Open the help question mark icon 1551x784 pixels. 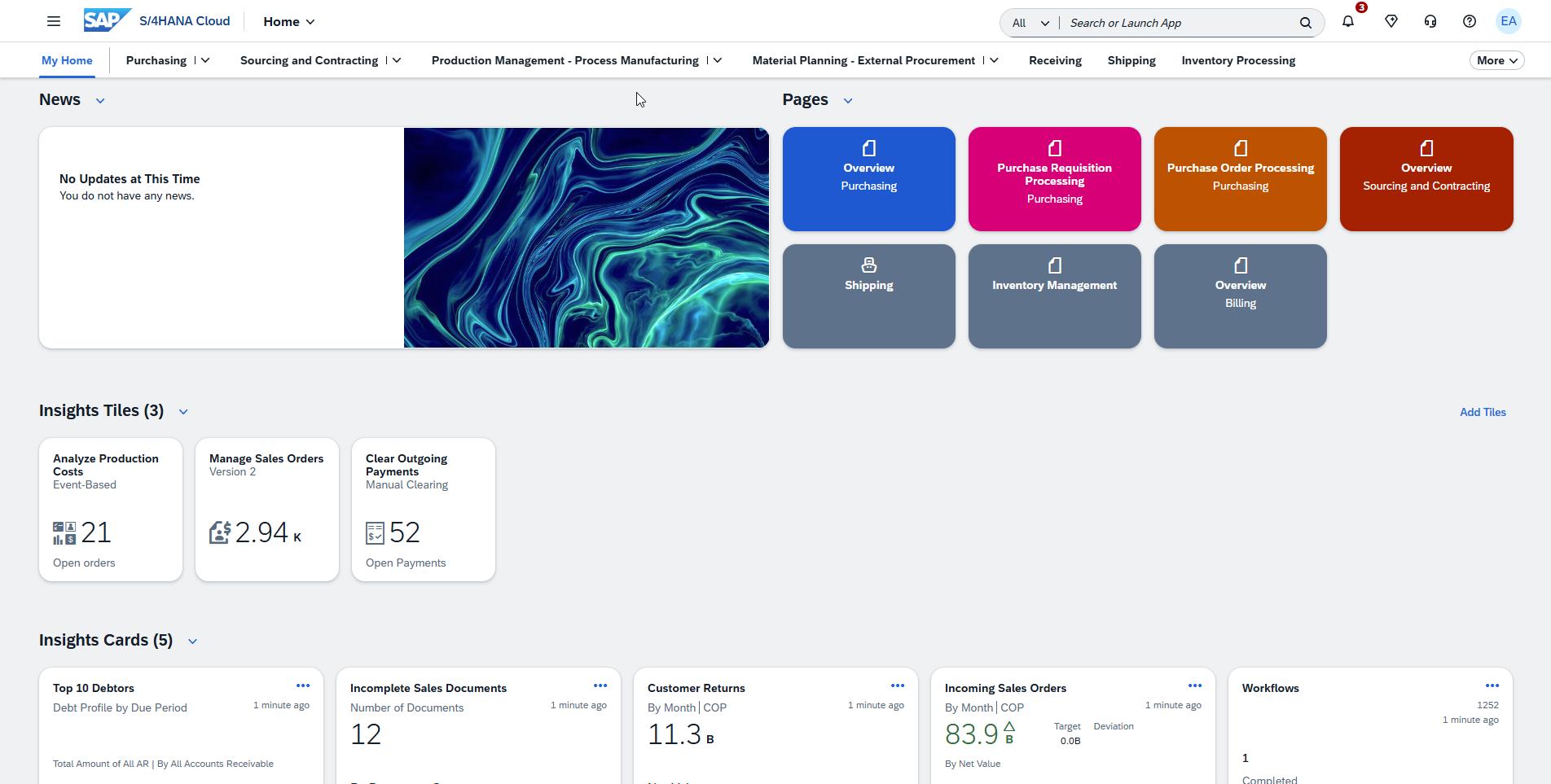[x=1470, y=21]
